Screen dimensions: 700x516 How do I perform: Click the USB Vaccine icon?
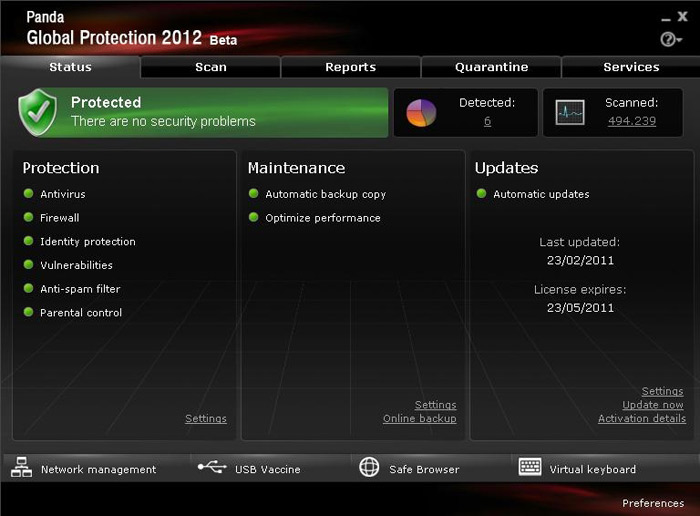[x=212, y=467]
